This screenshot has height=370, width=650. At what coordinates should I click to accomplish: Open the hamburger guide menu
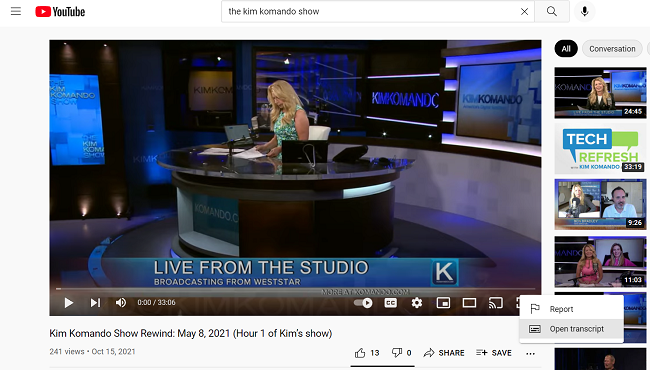(16, 11)
